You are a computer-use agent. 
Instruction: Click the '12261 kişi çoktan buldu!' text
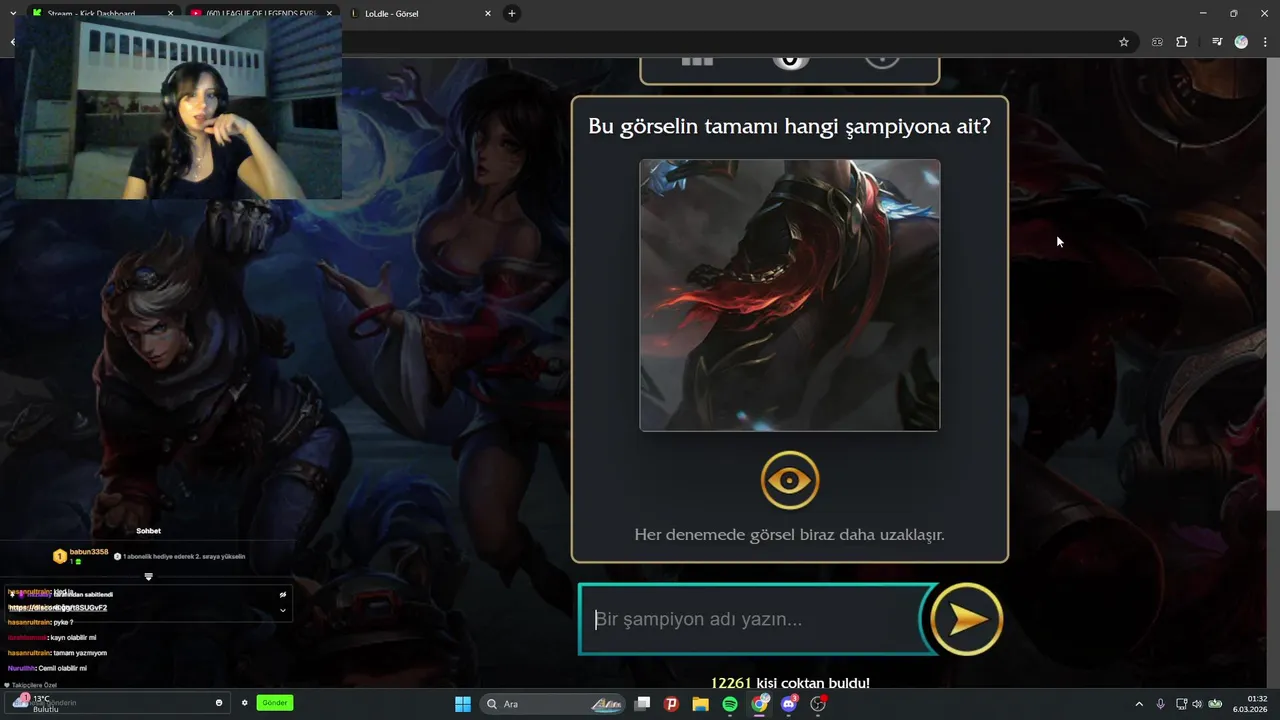pos(790,683)
